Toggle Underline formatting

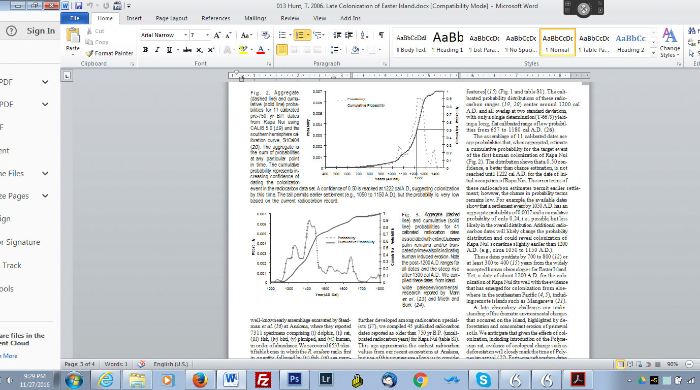169,50
